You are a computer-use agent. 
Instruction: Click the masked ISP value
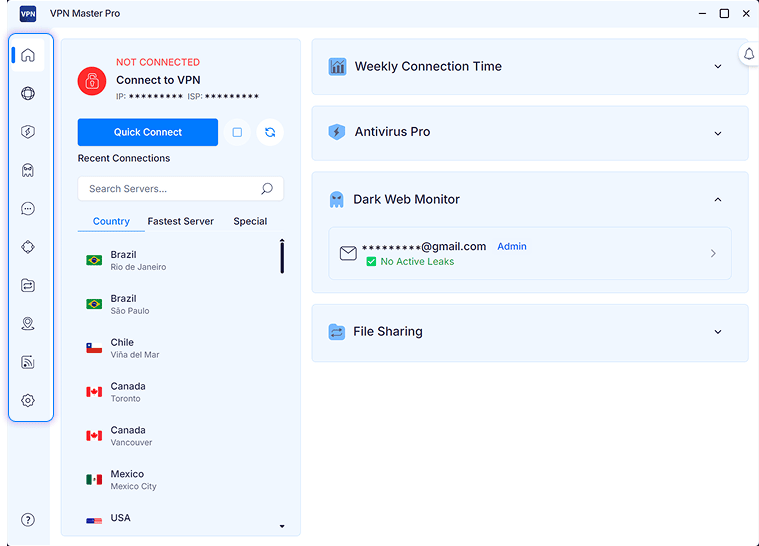tap(232, 96)
